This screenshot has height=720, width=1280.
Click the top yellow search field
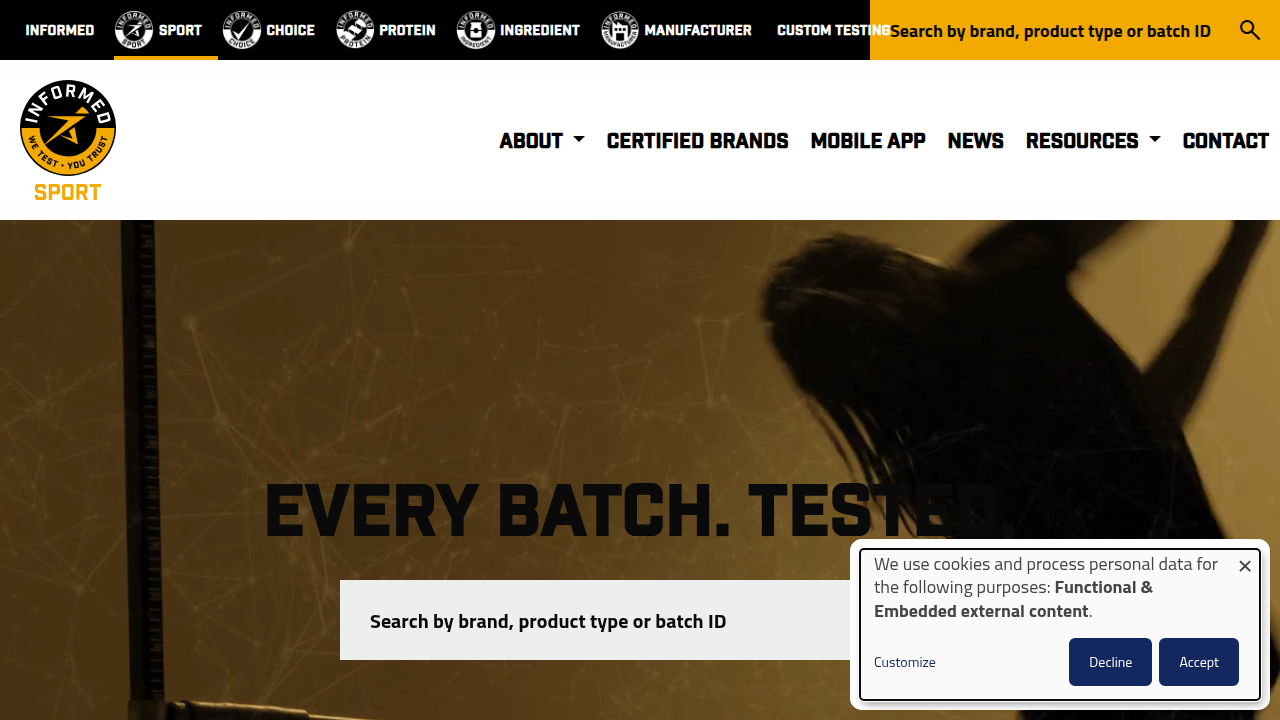[1050, 30]
